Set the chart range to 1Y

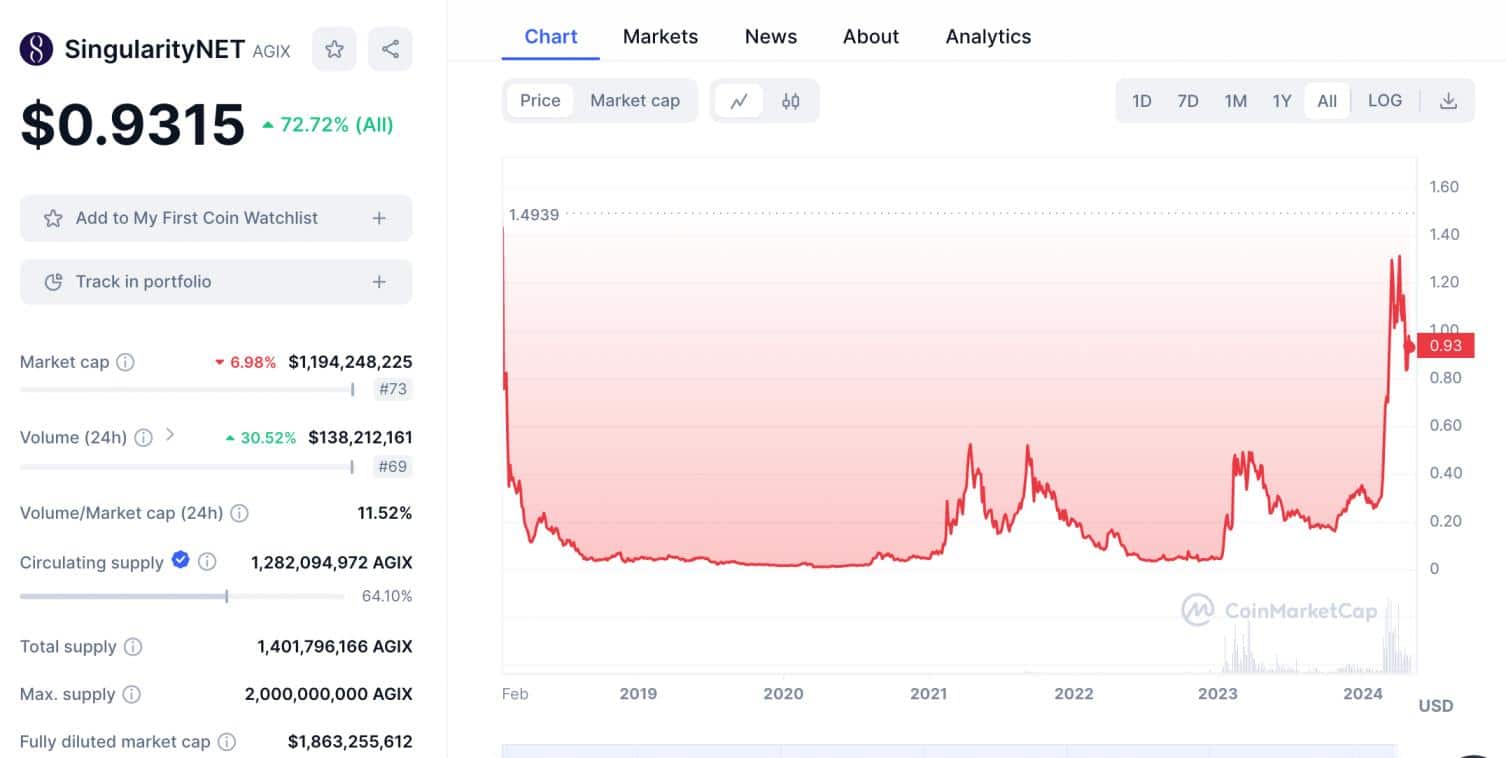1282,101
